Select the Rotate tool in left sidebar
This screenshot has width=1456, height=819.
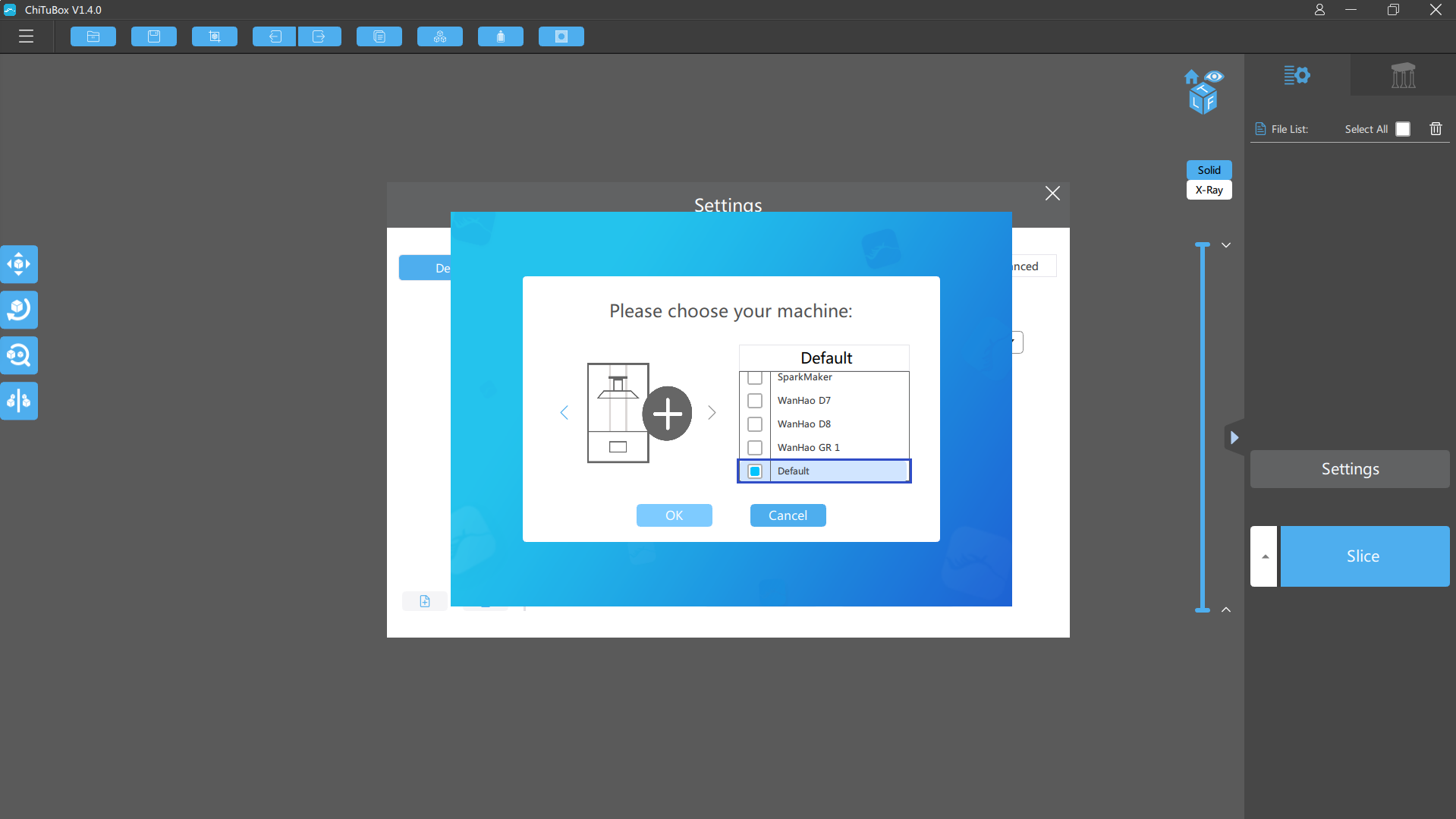coord(19,310)
